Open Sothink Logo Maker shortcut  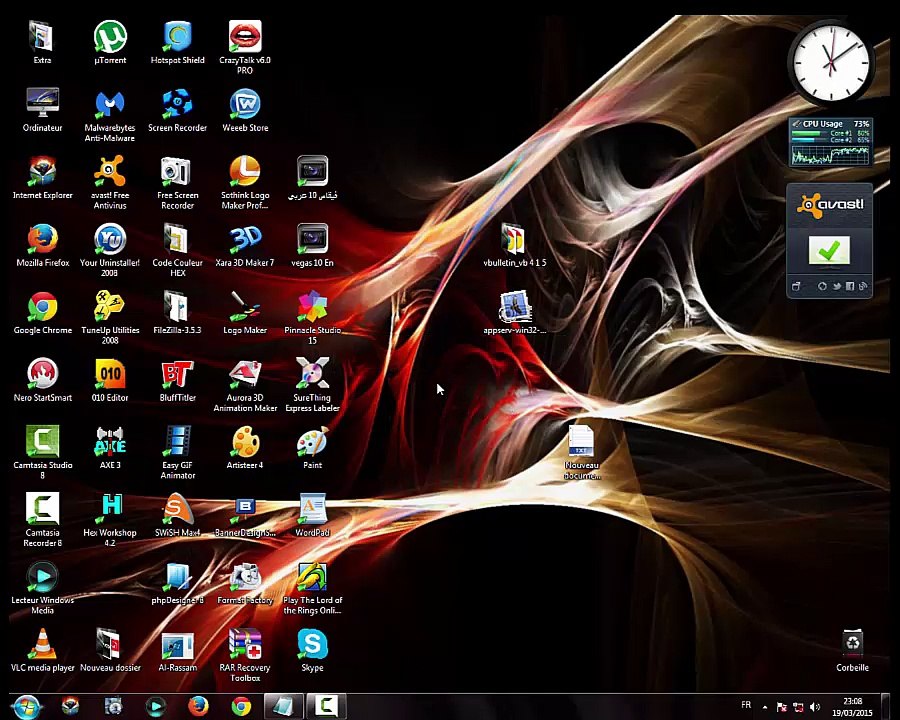245,183
